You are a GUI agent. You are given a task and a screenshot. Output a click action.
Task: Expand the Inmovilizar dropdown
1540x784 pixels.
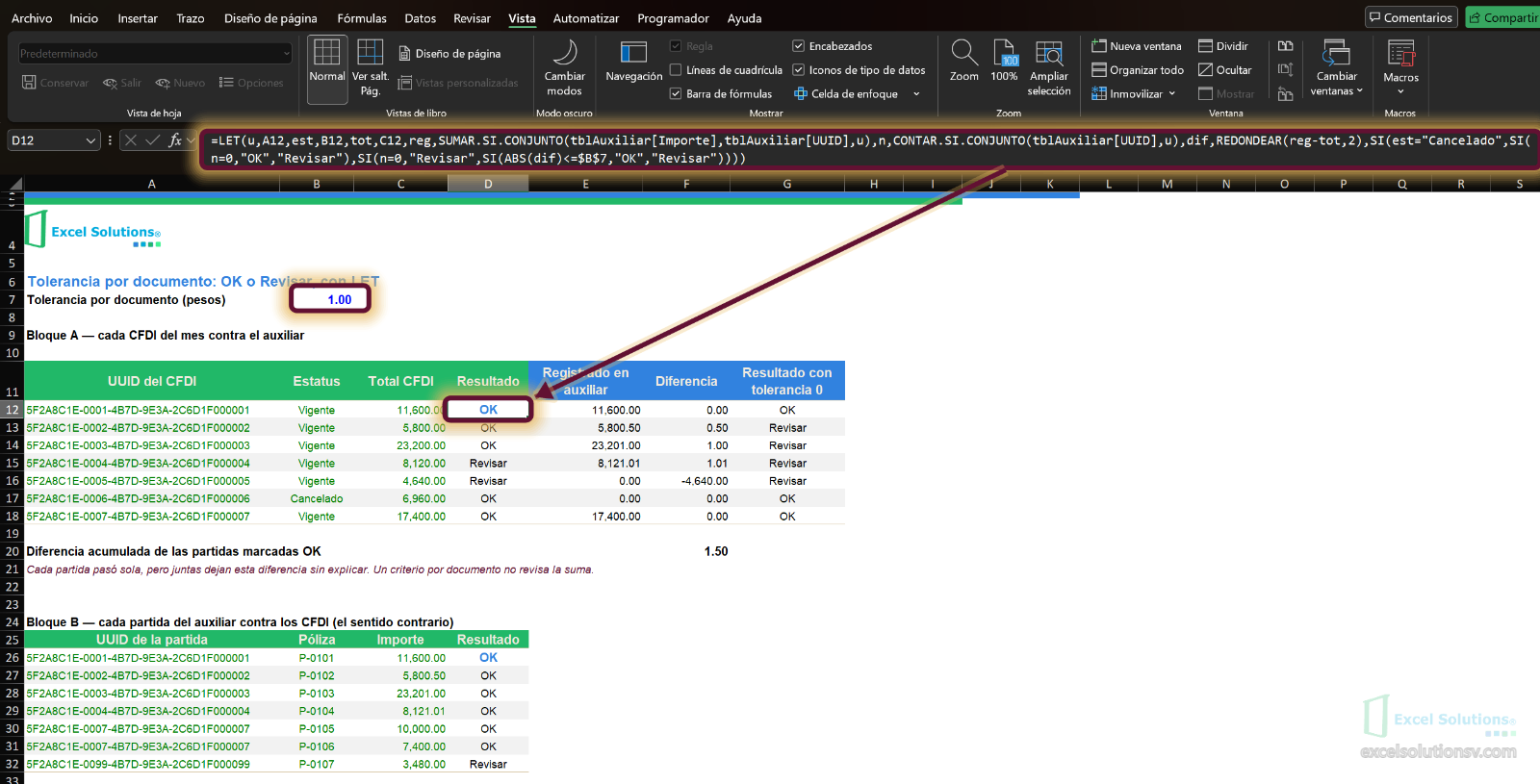(x=1172, y=94)
